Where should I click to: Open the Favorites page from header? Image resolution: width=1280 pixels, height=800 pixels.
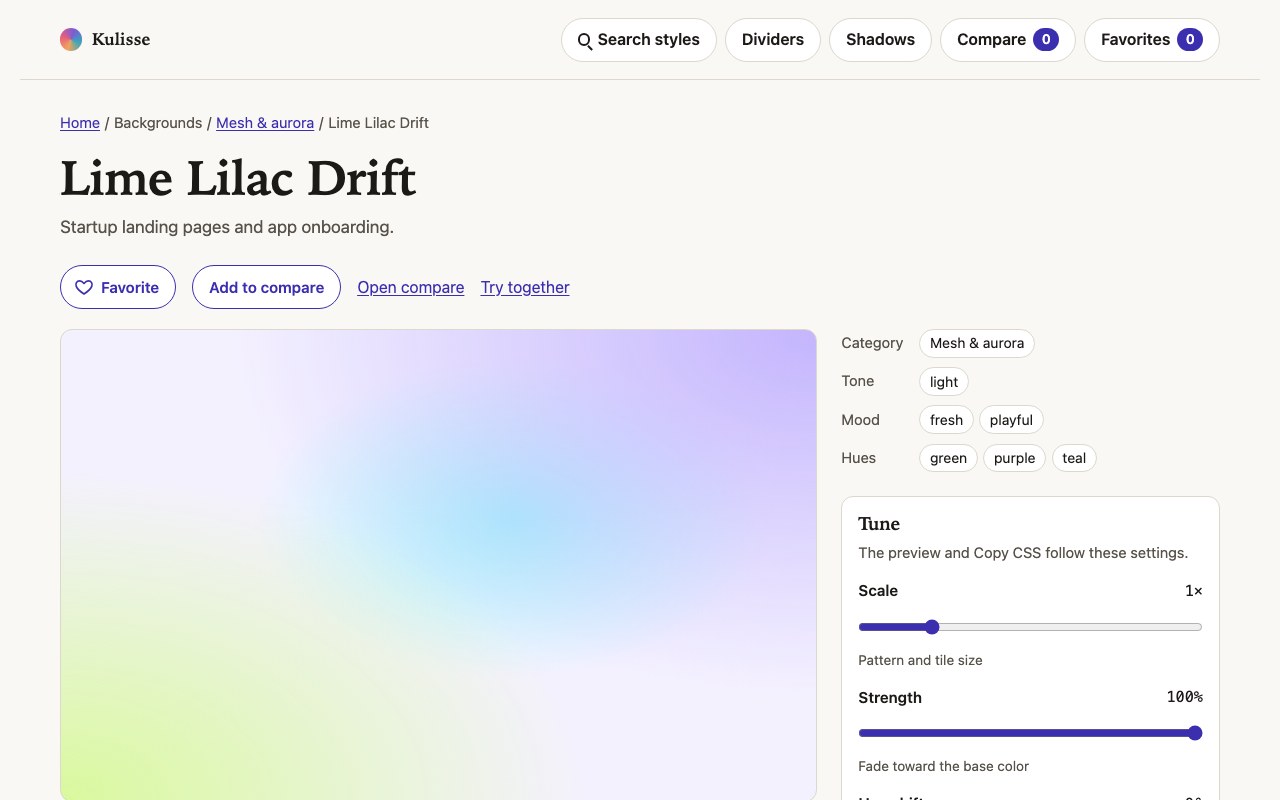pos(1152,40)
